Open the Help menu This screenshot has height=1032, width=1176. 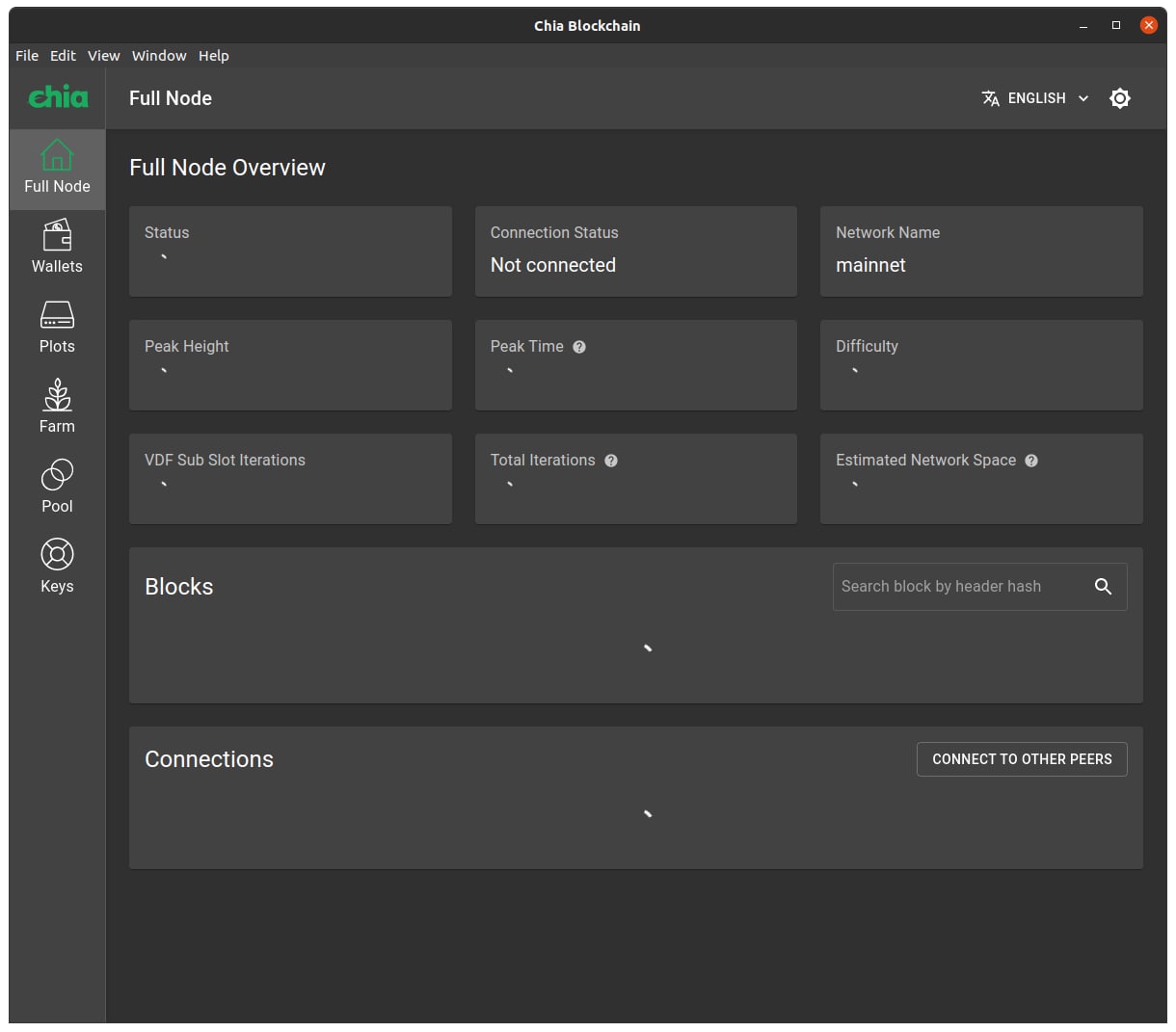coord(214,56)
